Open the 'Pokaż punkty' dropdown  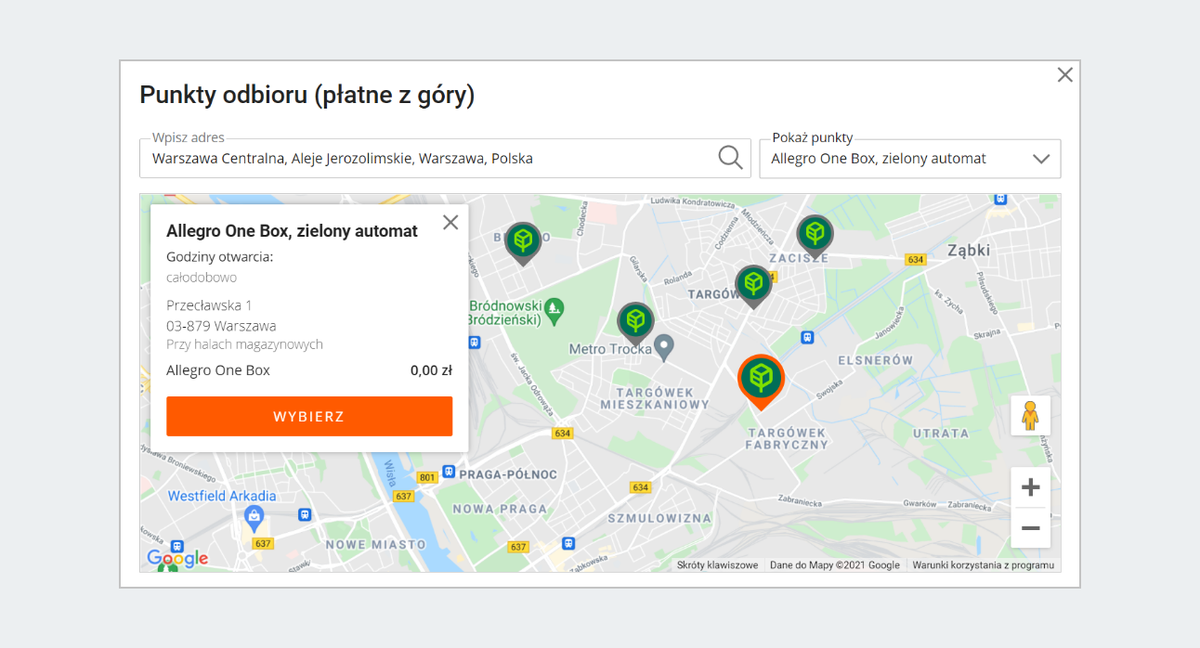(x=909, y=159)
